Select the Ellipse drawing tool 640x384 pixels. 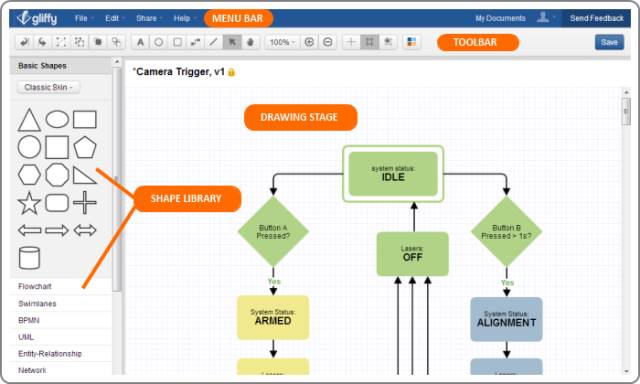(x=159, y=42)
